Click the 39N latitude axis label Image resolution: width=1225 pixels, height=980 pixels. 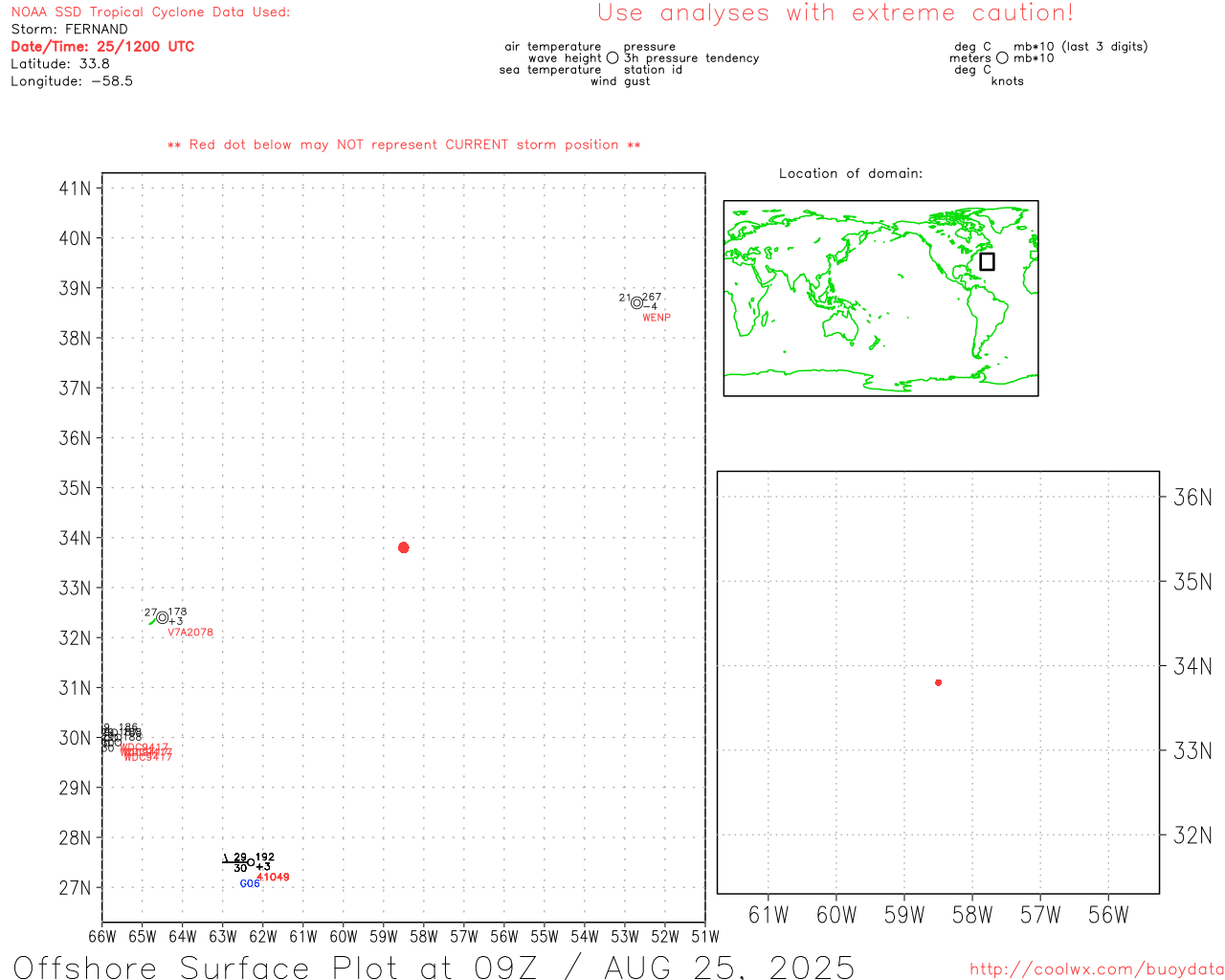(x=76, y=288)
